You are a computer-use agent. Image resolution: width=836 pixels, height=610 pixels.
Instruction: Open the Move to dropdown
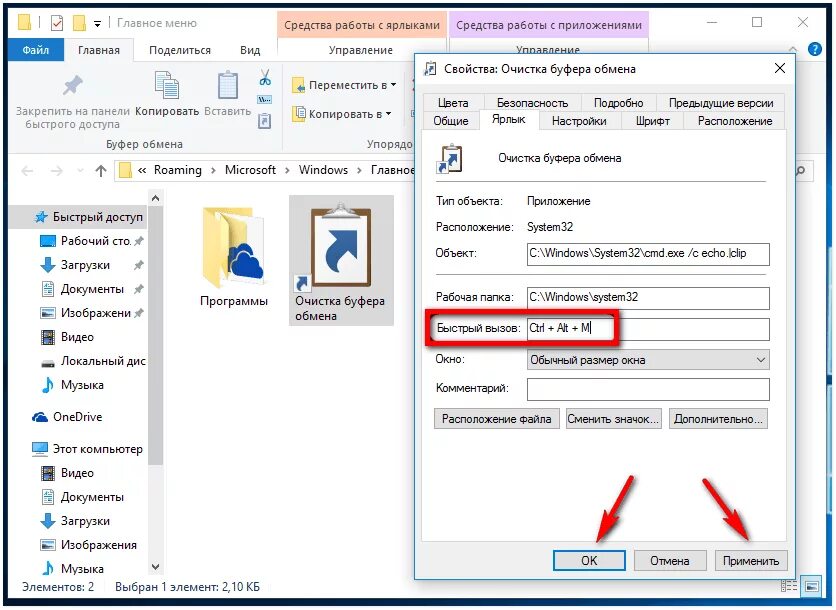344,85
